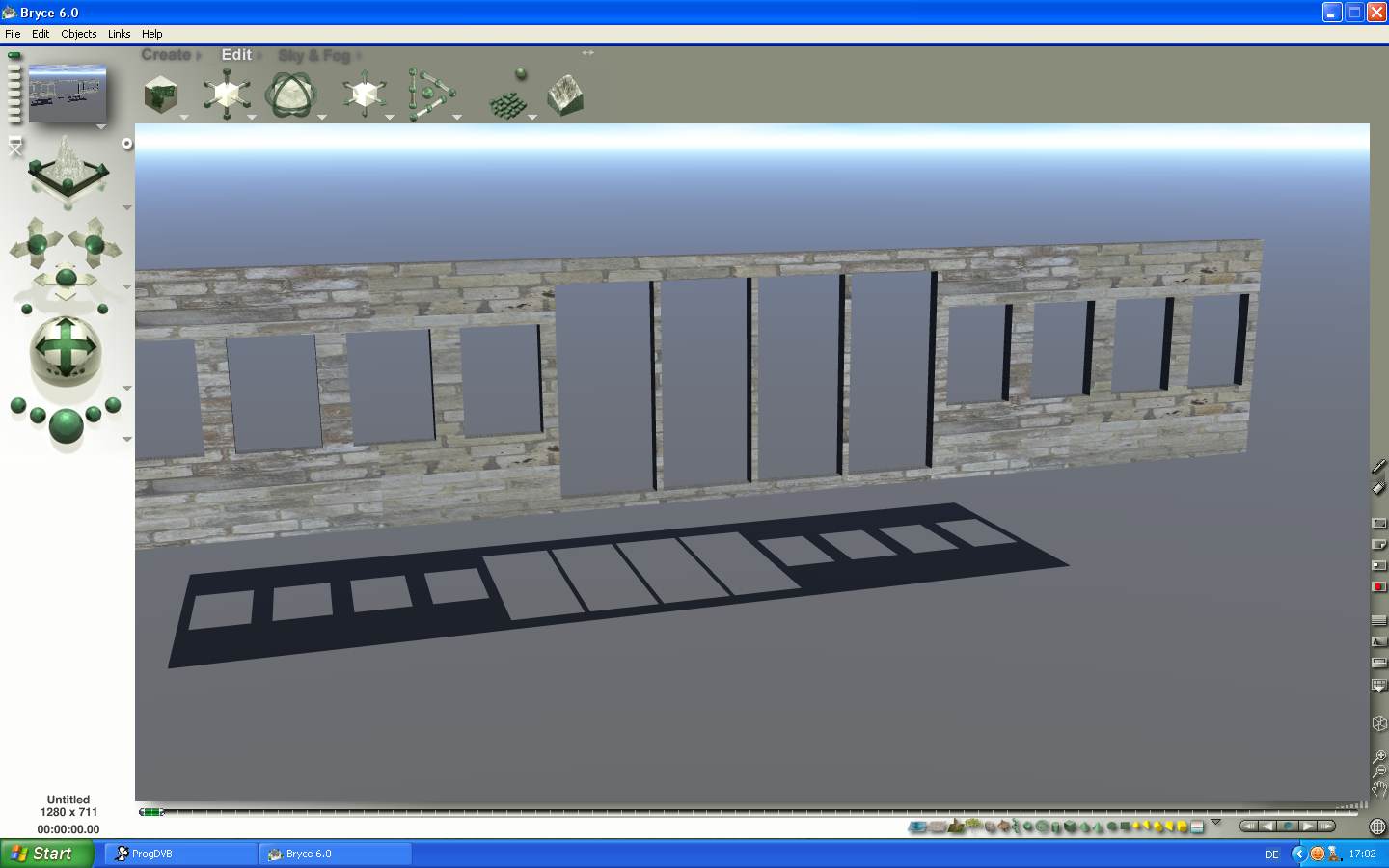
Task: Select the green top memory dot
Action: [x=14, y=56]
